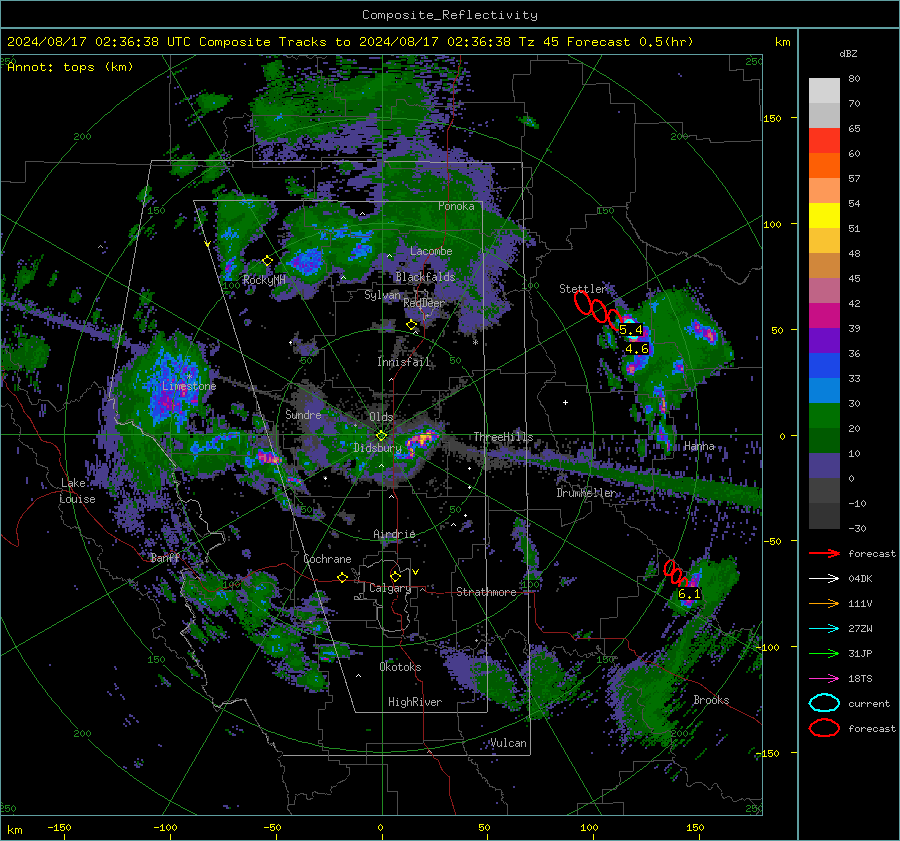Click the white 04DK arrow legend icon
This screenshot has height=841, width=900.
[x=824, y=579]
